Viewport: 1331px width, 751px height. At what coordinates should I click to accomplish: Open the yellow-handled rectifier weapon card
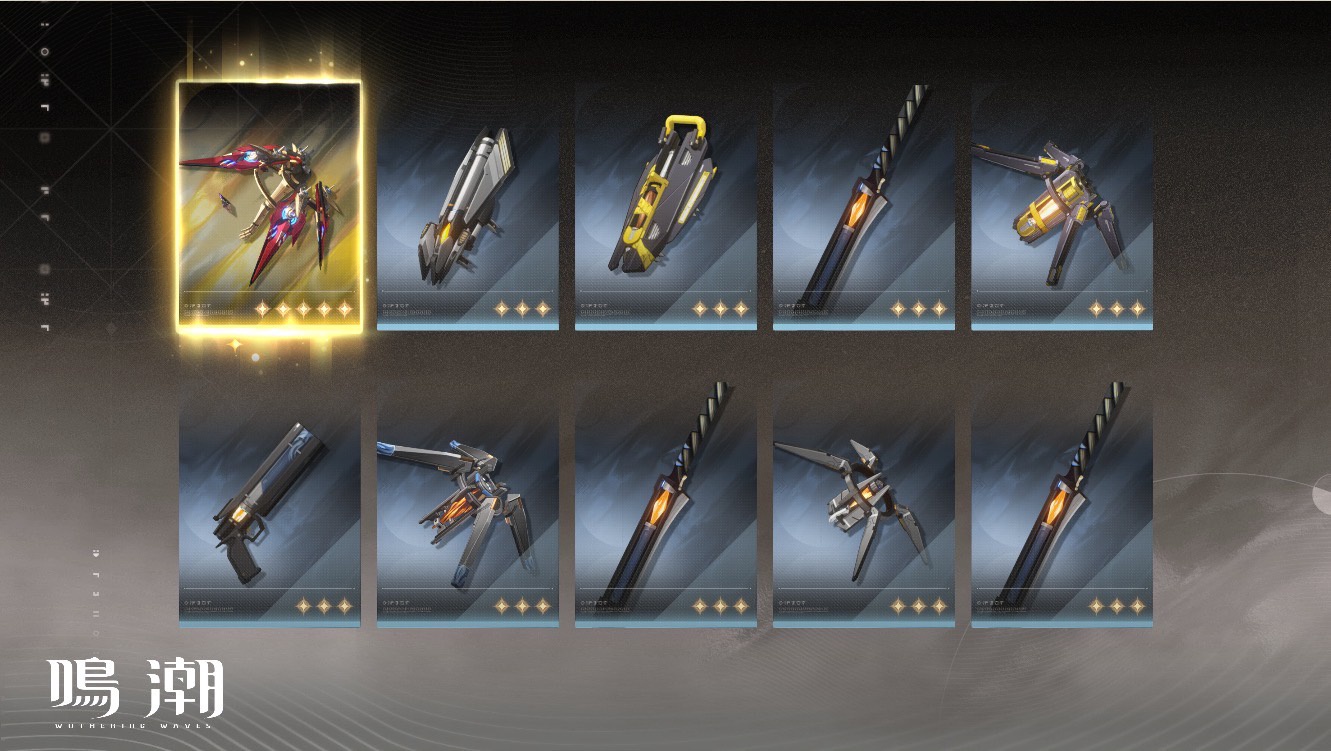(x=665, y=208)
